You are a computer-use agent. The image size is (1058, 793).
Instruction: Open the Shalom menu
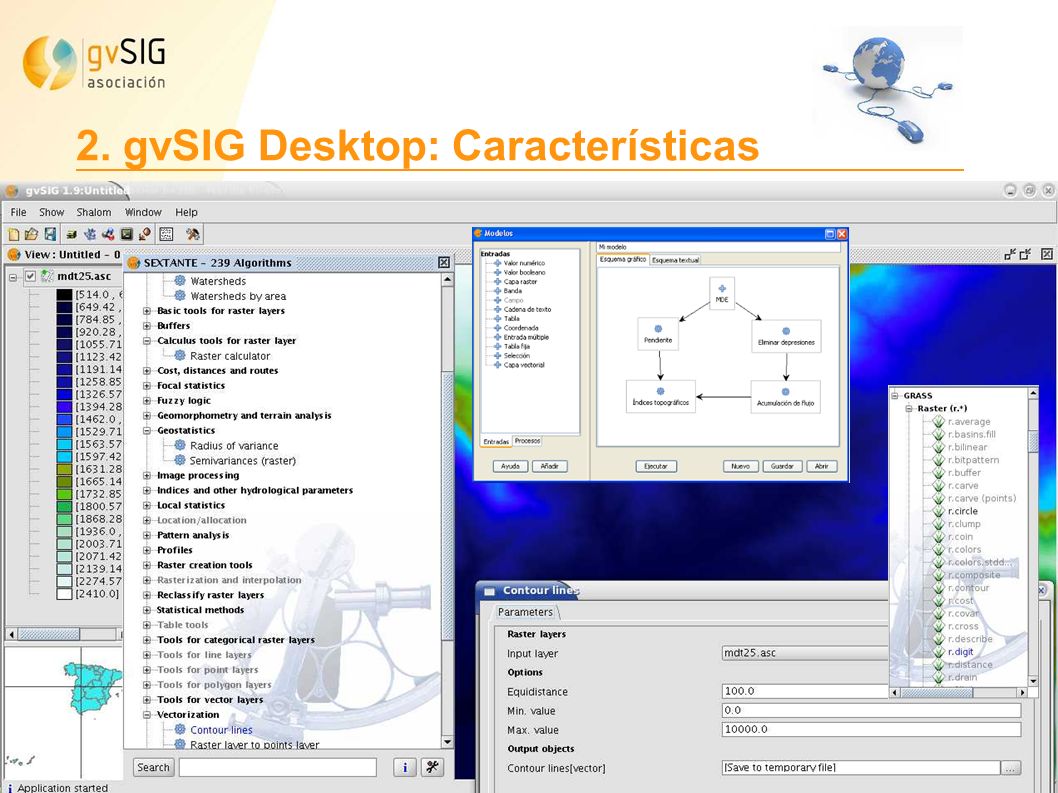point(94,212)
